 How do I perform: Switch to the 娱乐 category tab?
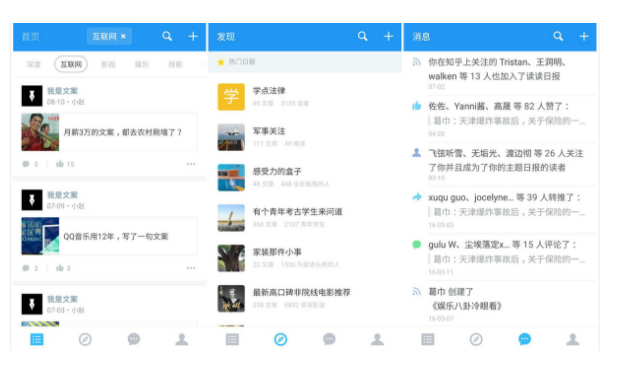142,64
